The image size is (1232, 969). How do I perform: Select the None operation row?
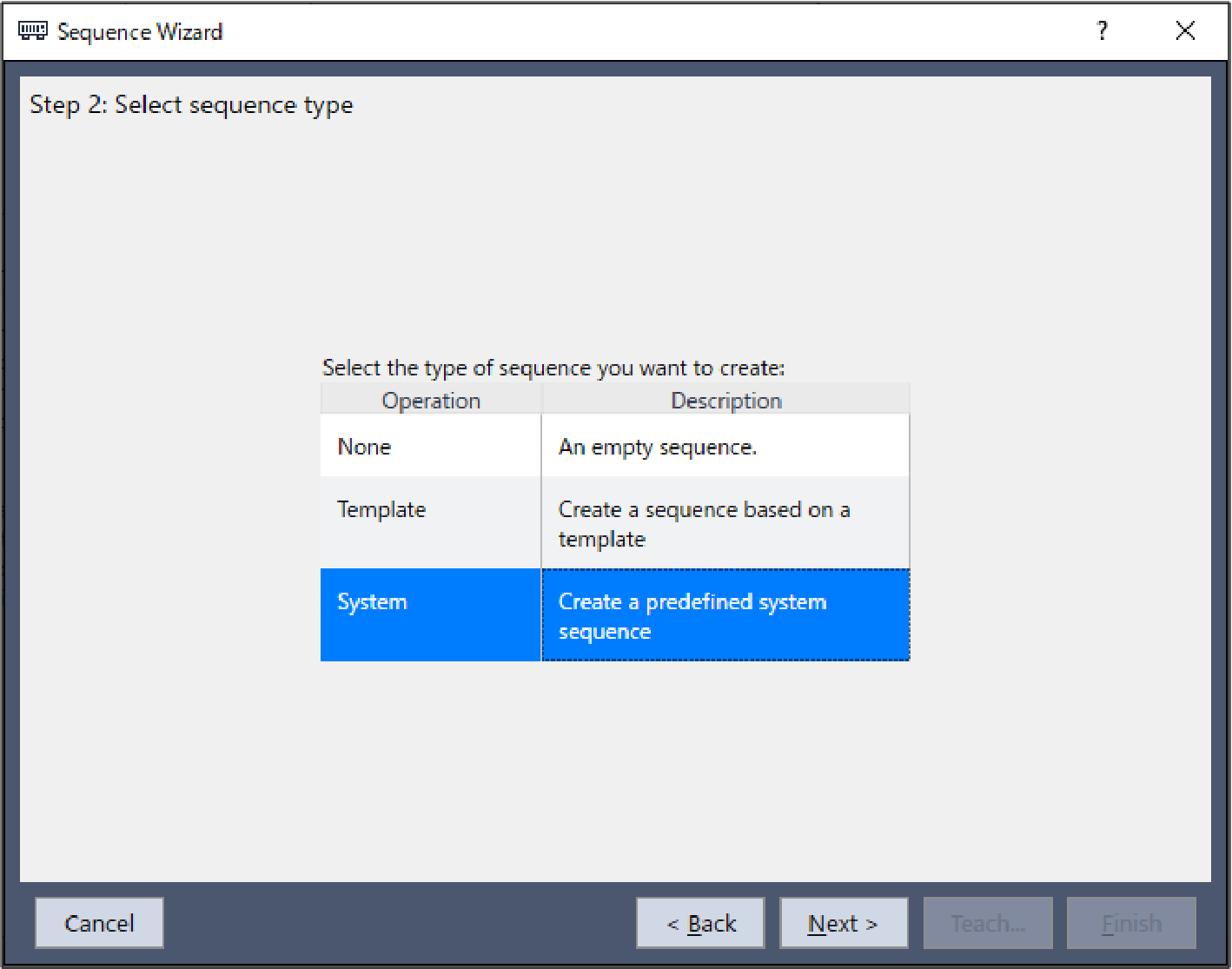pos(430,447)
